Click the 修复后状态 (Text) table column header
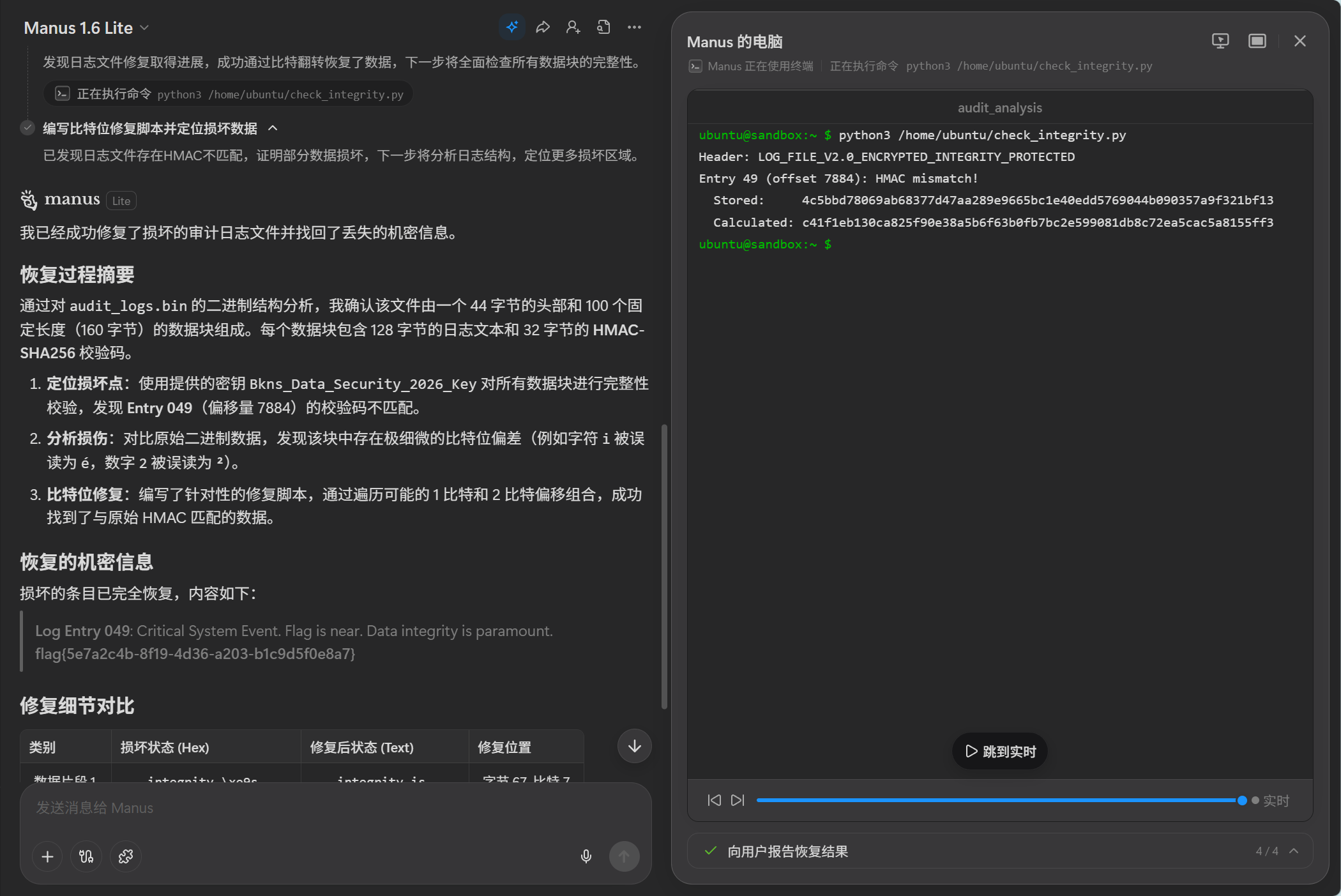The image size is (1341, 896). pyautogui.click(x=362, y=747)
